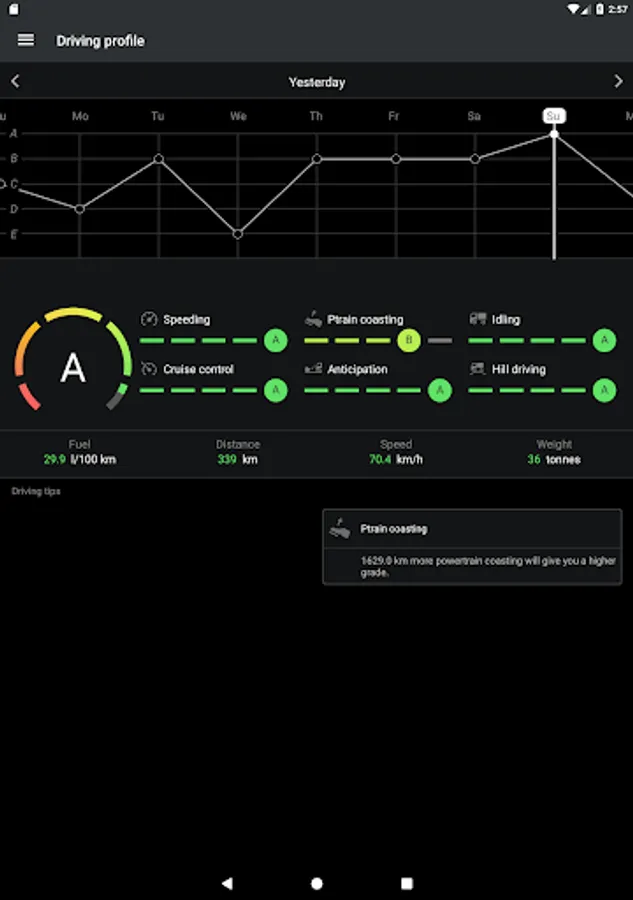Viewport: 633px width, 900px height.
Task: Tap the Wi-Fi status icon
Action: point(573,9)
